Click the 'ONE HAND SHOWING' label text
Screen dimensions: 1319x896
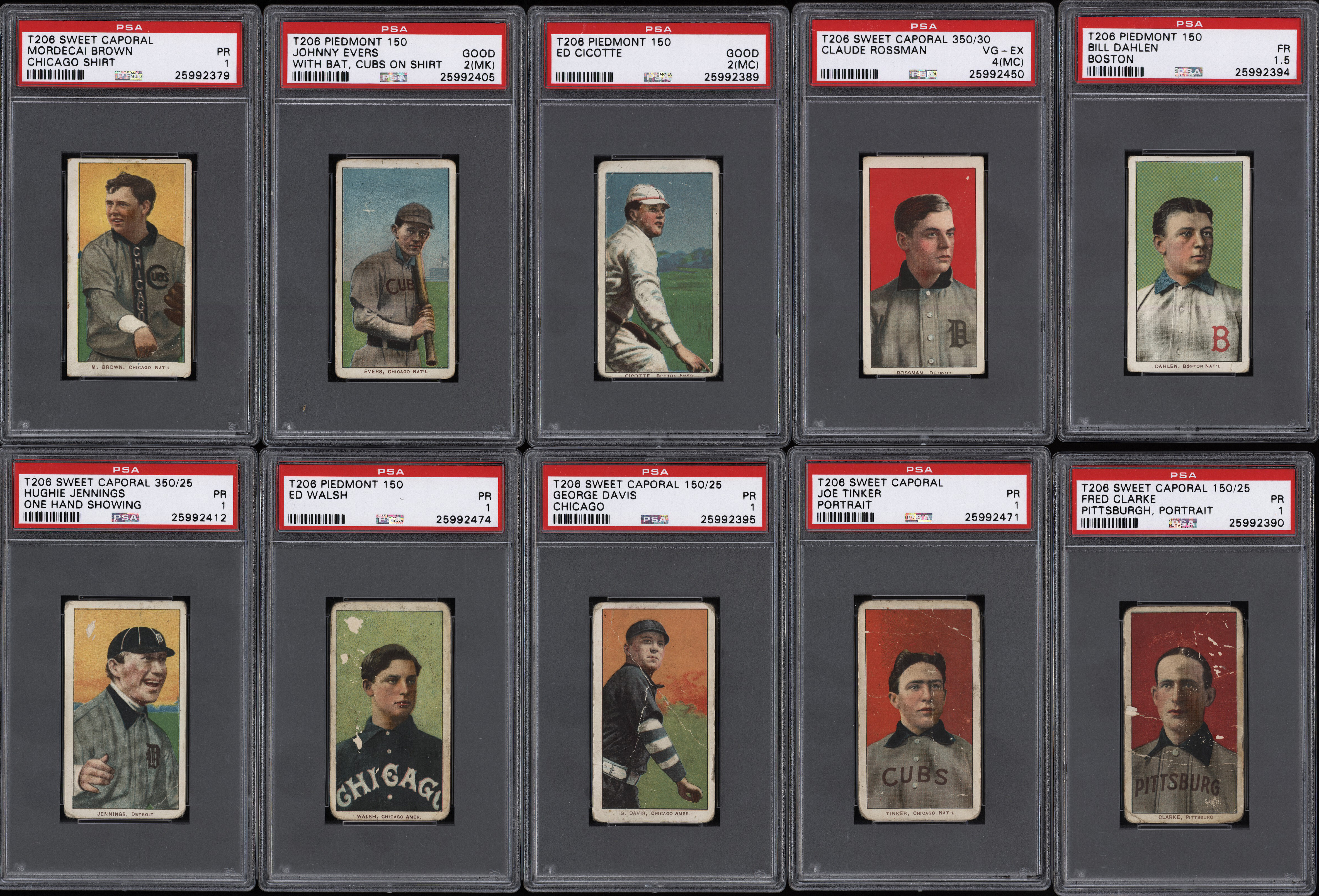click(x=82, y=505)
